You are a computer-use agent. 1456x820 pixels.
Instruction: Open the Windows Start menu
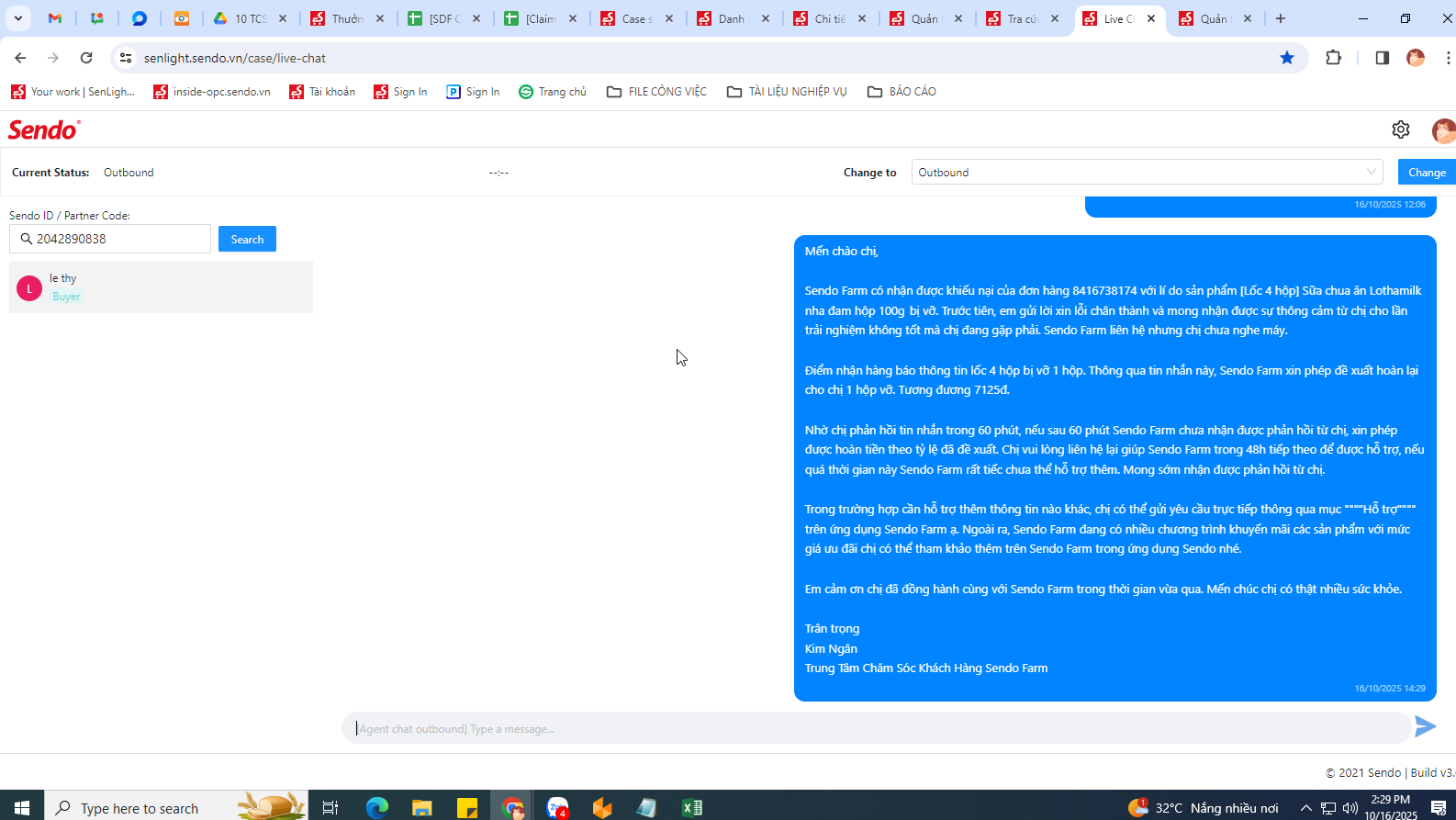tap(22, 807)
